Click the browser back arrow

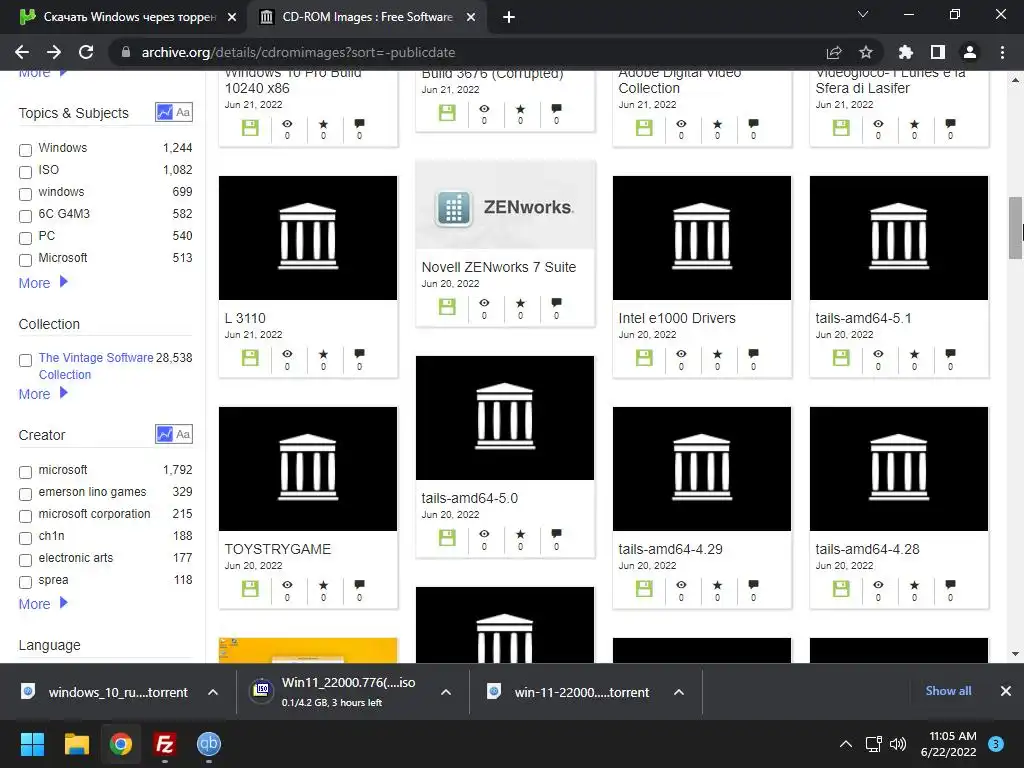(x=22, y=52)
